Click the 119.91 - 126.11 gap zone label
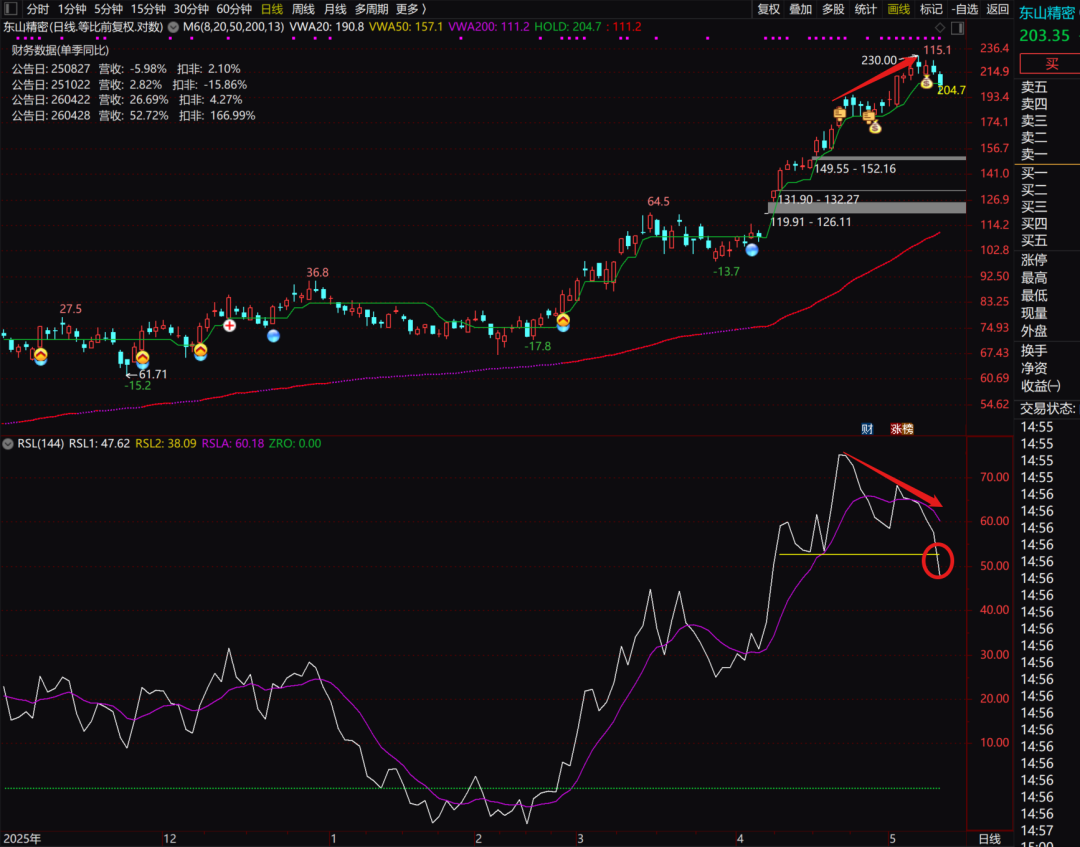 [811, 222]
